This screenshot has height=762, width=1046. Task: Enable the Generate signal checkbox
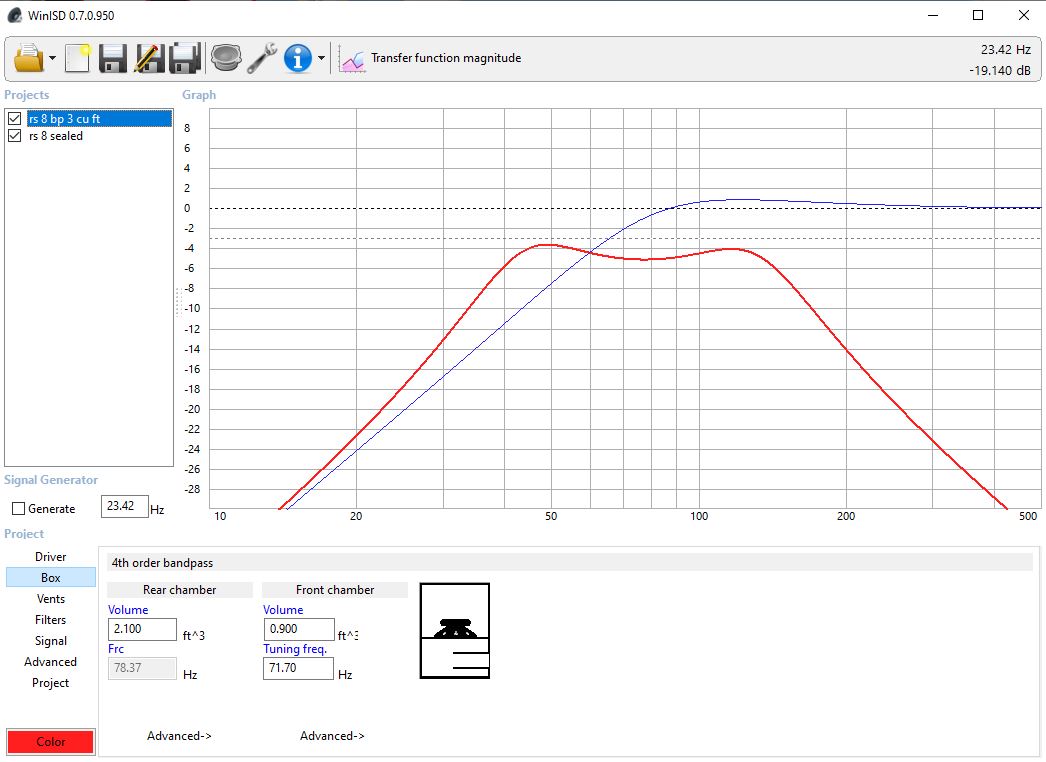pyautogui.click(x=19, y=508)
